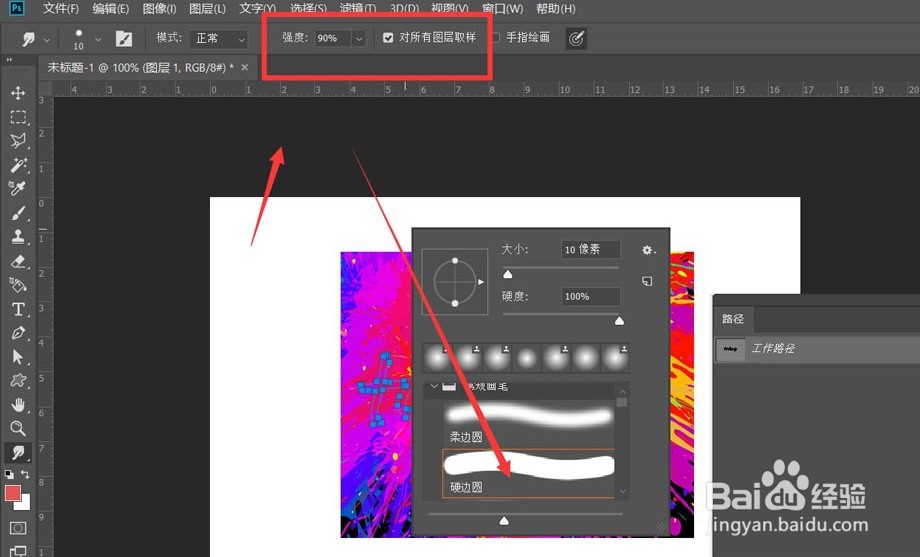The height and width of the screenshot is (557, 920).
Task: Close the 未标题-1 document tab
Action: point(245,67)
